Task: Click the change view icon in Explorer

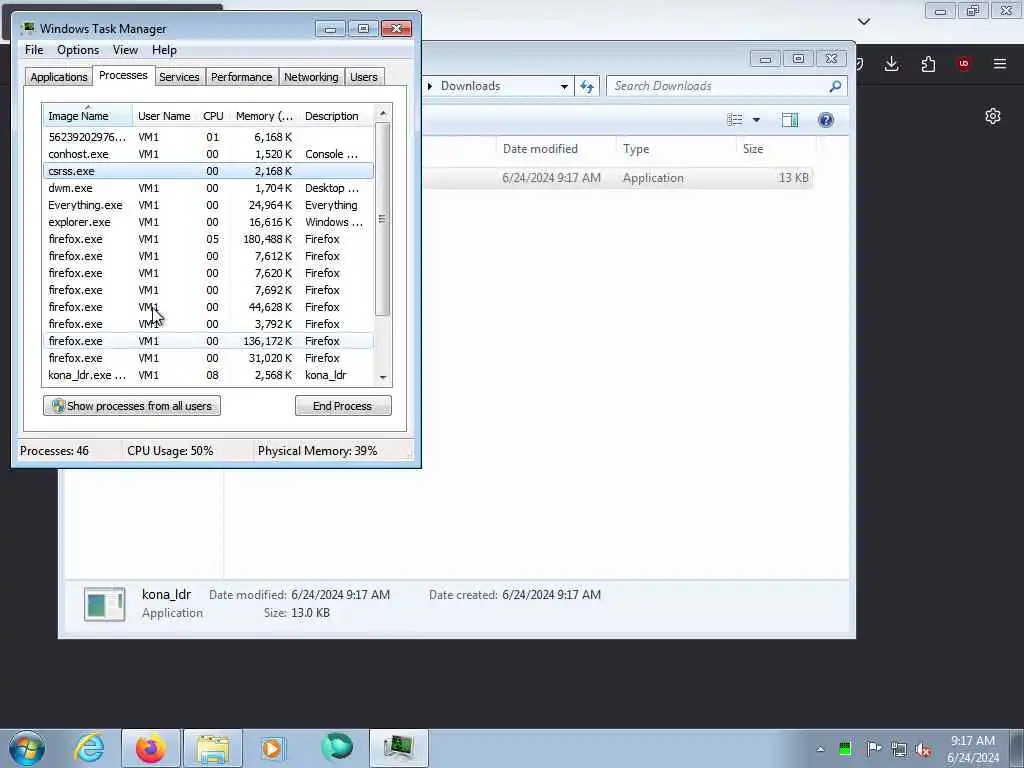Action: click(735, 120)
